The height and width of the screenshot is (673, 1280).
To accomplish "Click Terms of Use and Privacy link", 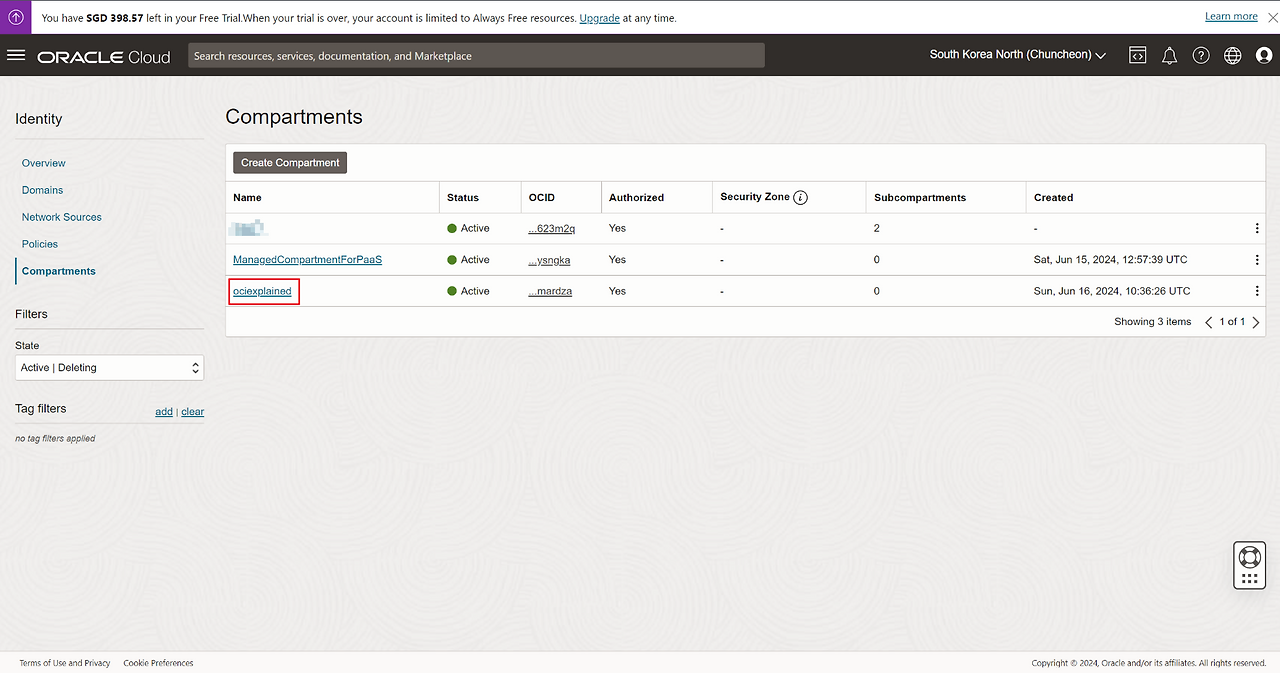I will (65, 663).
